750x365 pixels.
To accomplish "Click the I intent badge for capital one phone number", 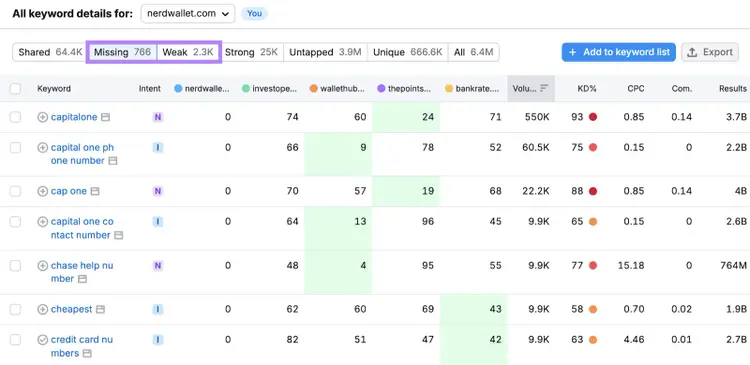I will tap(158, 148).
